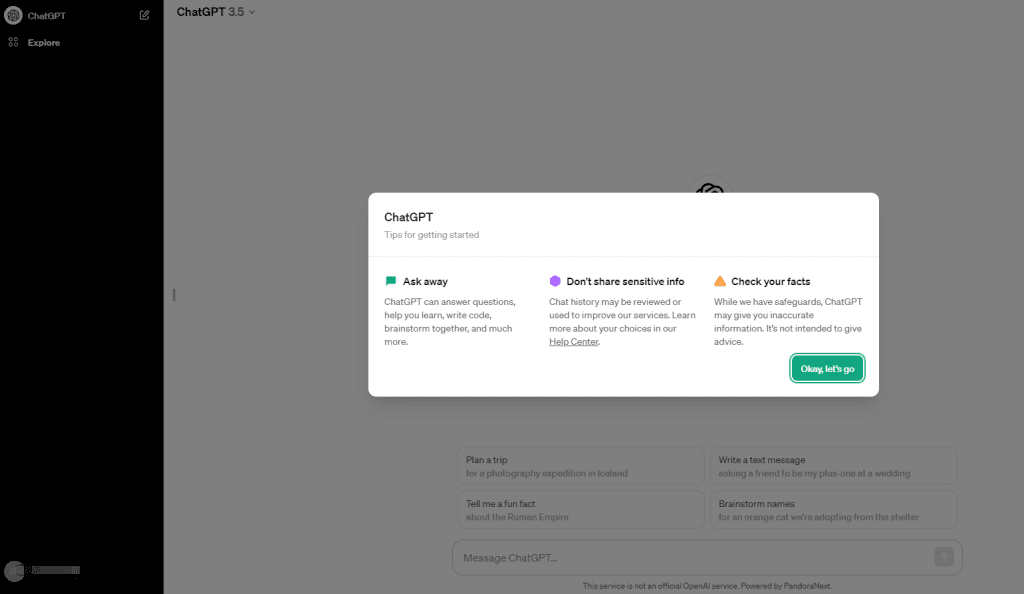Choose the Plan a trip suggestion

[581, 466]
